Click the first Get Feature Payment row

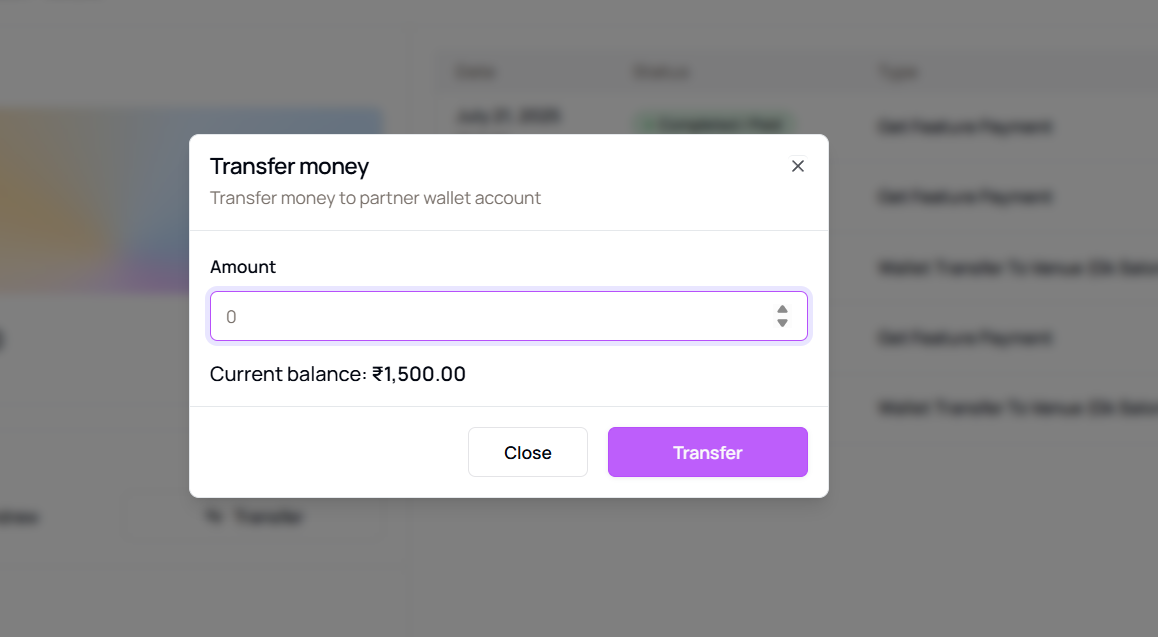[965, 126]
